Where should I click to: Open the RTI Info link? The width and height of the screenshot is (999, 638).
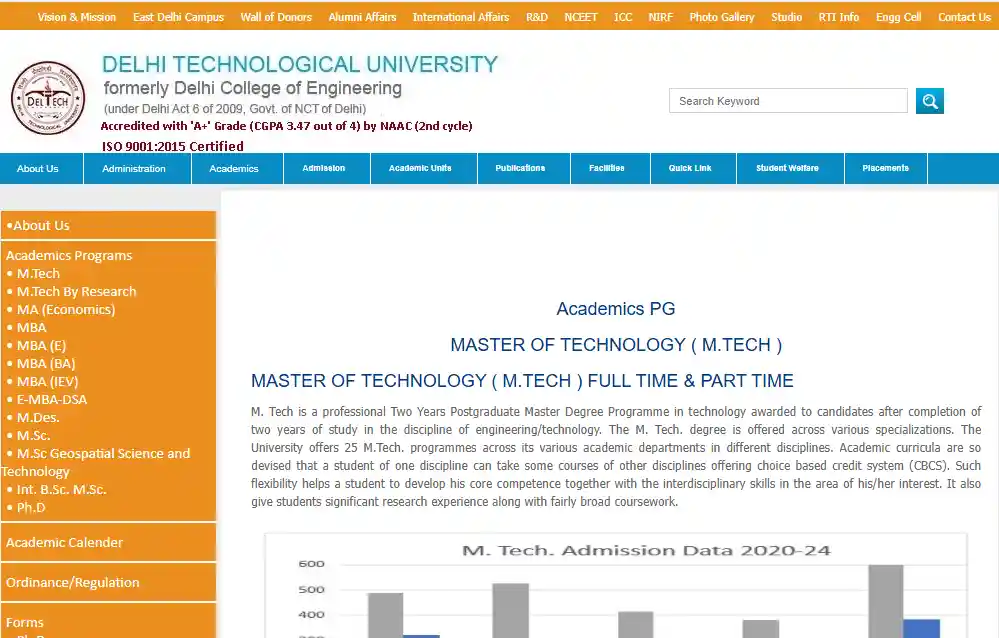tap(838, 17)
